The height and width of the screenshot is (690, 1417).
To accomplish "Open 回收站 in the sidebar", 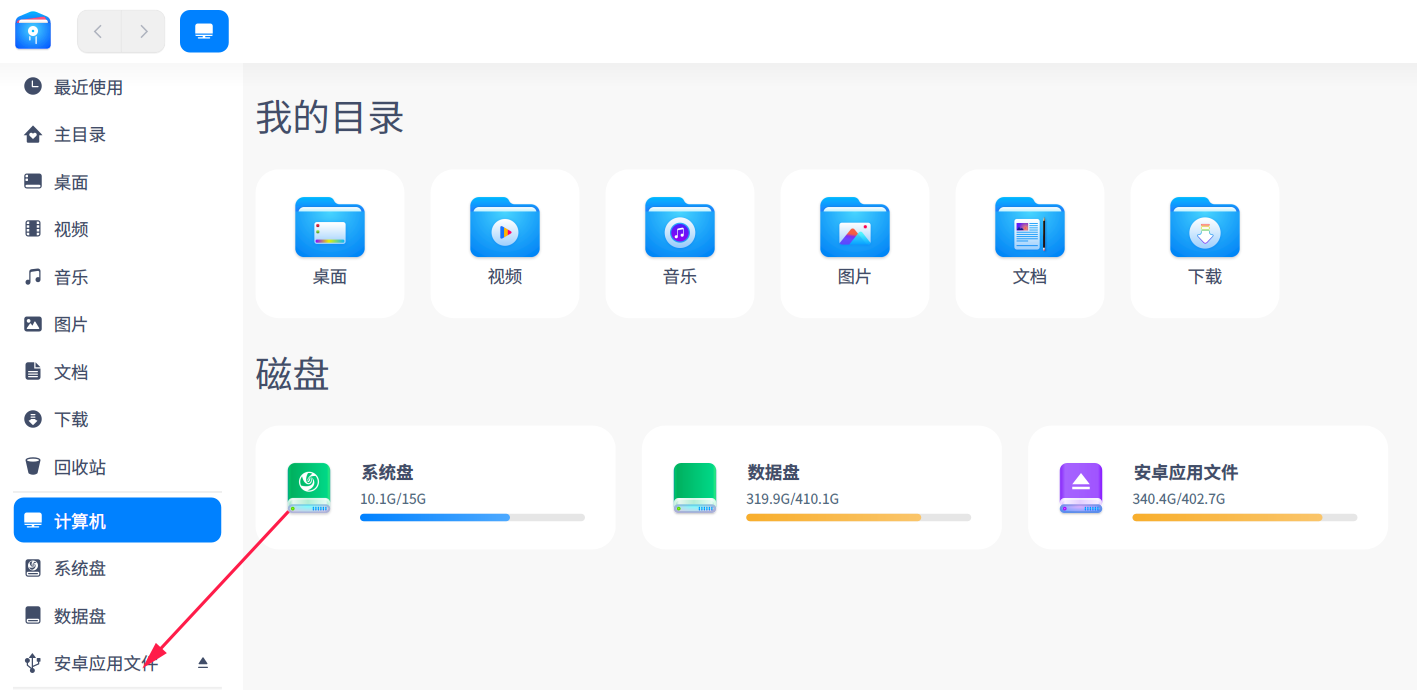I will 118,467.
